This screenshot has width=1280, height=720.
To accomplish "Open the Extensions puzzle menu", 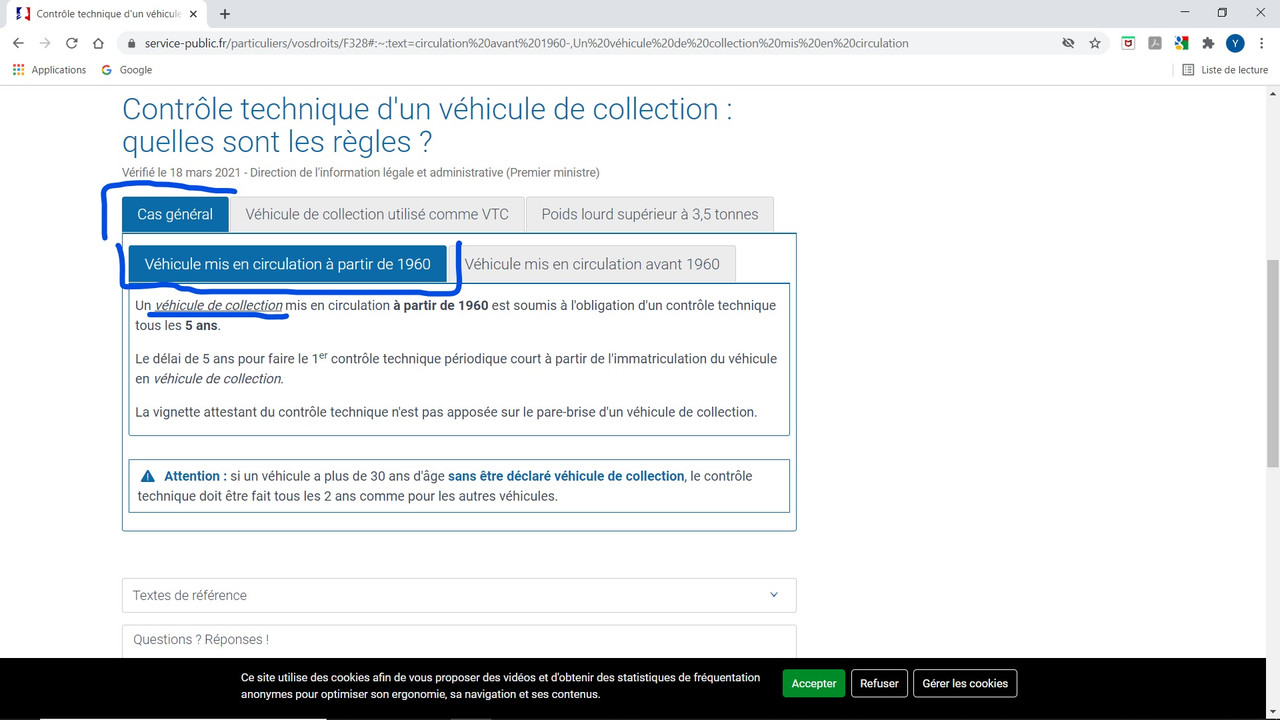I will click(1208, 43).
